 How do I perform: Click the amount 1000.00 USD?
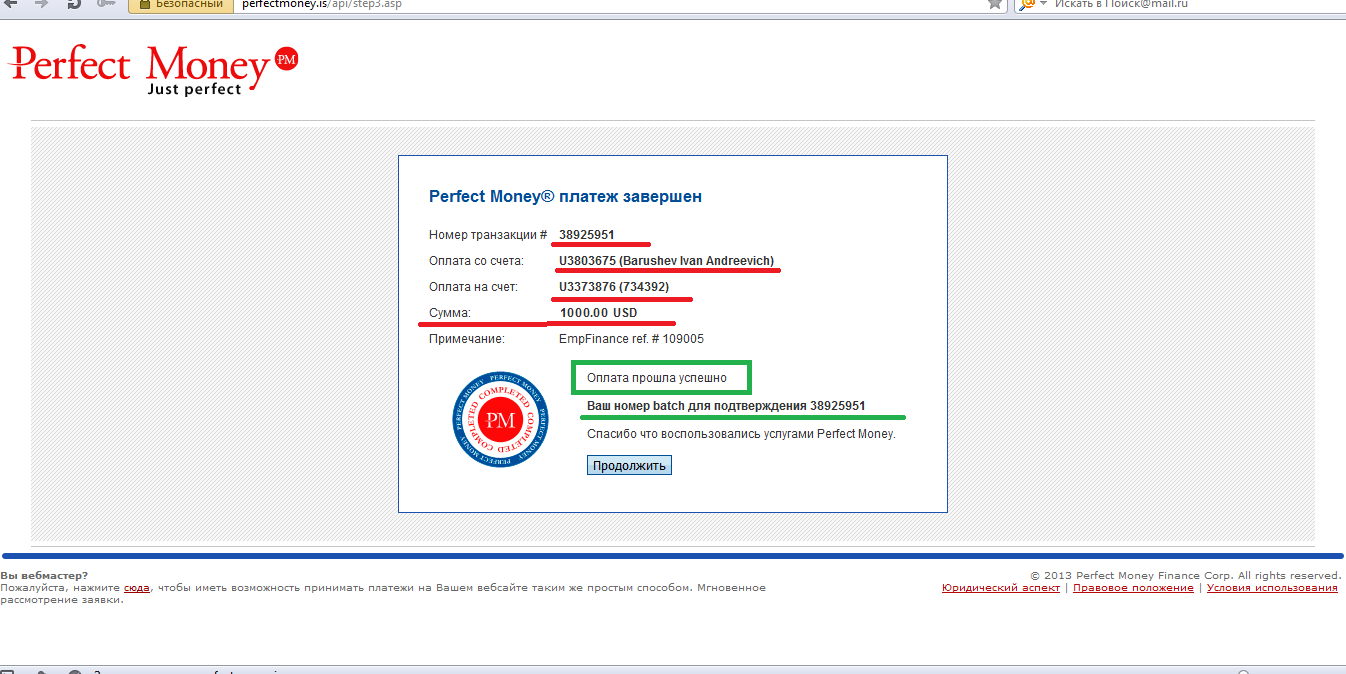tap(599, 313)
